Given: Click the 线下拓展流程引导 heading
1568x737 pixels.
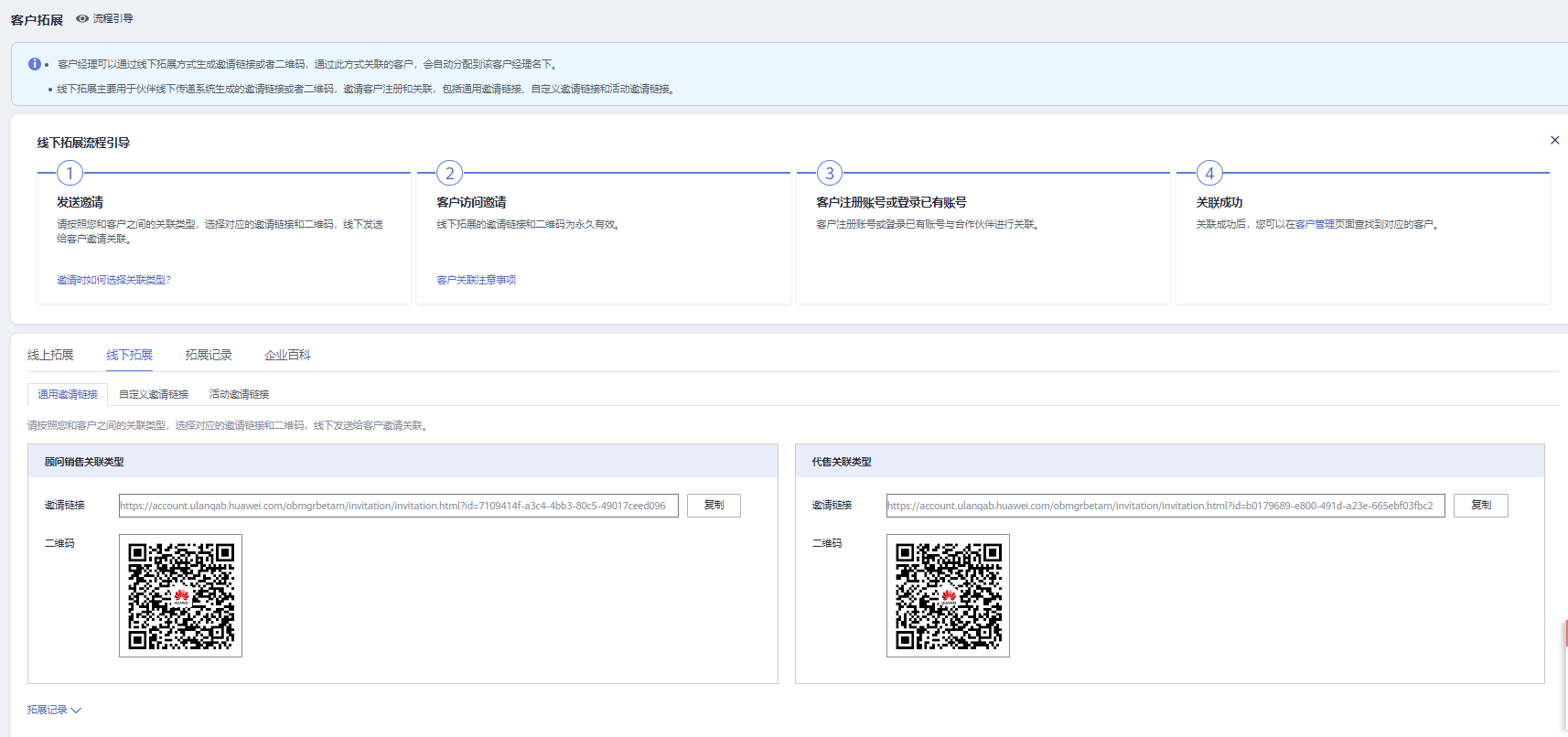Looking at the screenshot, I should click(x=83, y=143).
